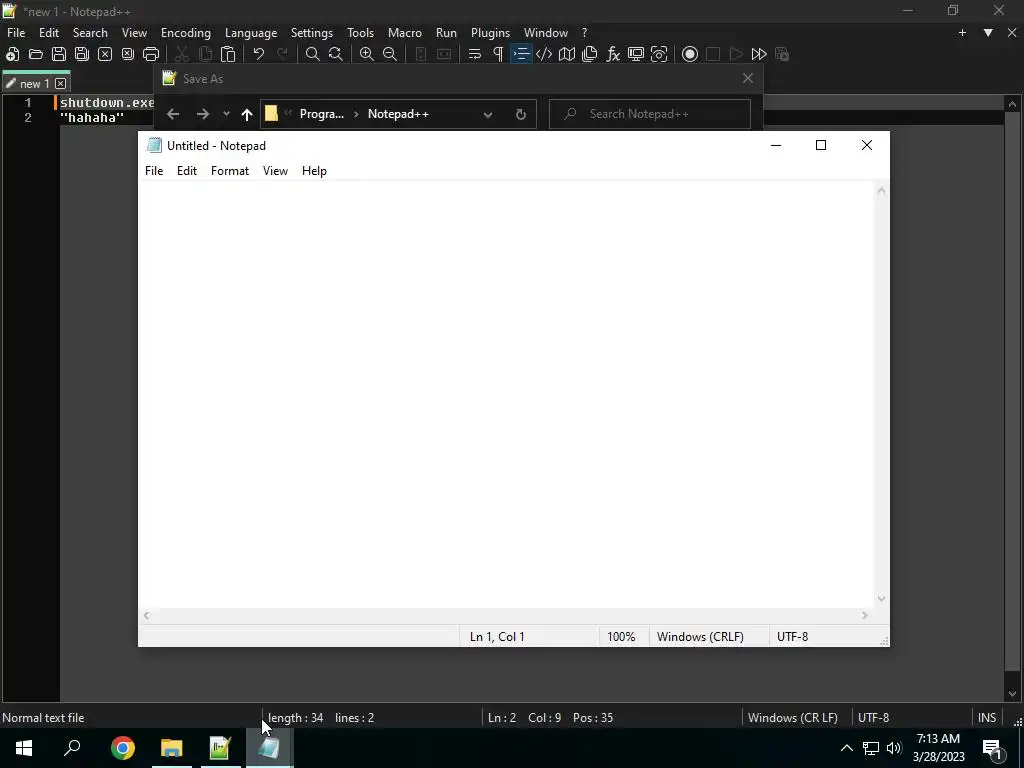Viewport: 1024px width, 768px height.
Task: Click the Save All icon
Action: [82, 54]
